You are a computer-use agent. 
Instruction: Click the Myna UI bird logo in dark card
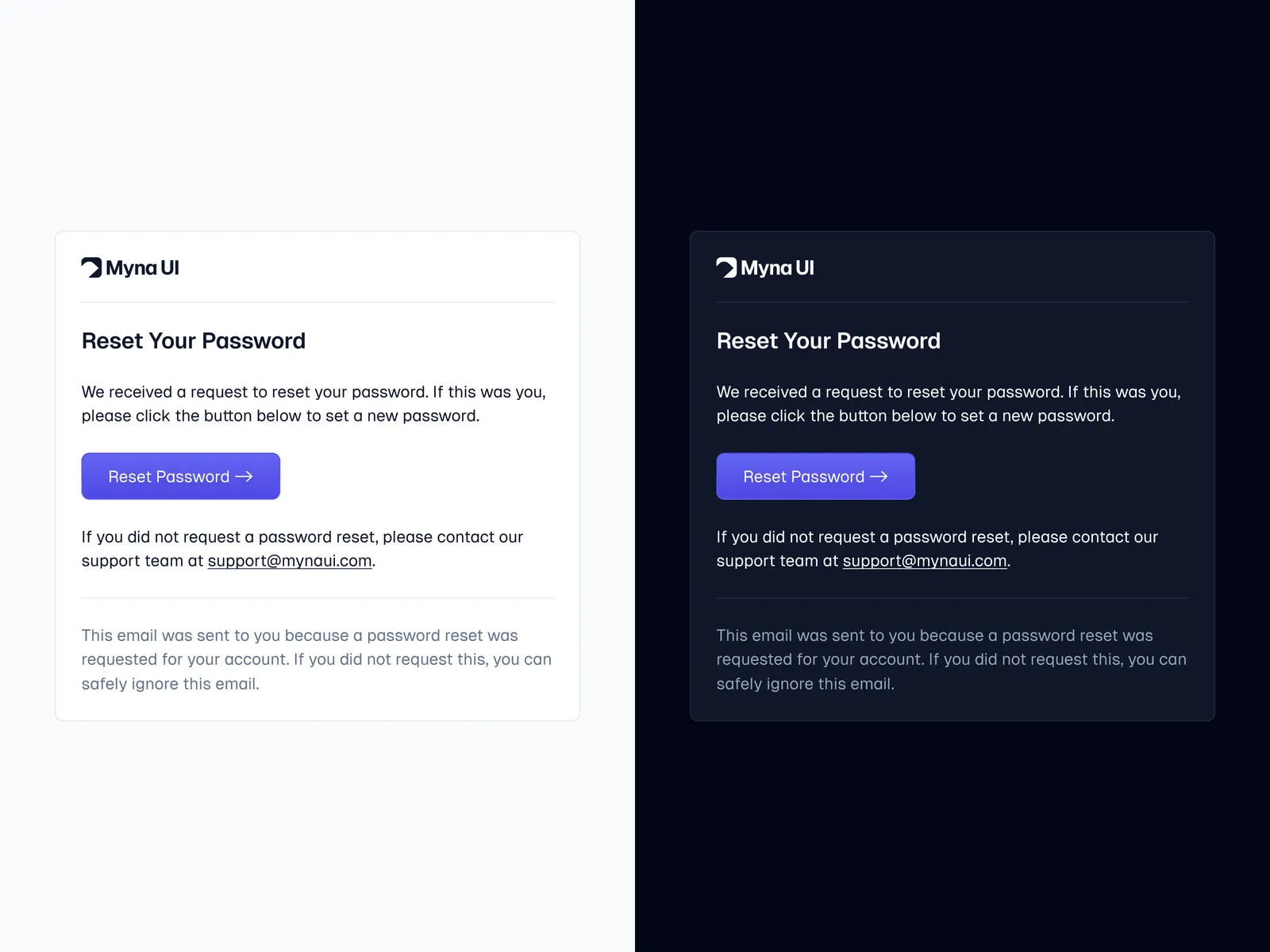pyautogui.click(x=726, y=267)
